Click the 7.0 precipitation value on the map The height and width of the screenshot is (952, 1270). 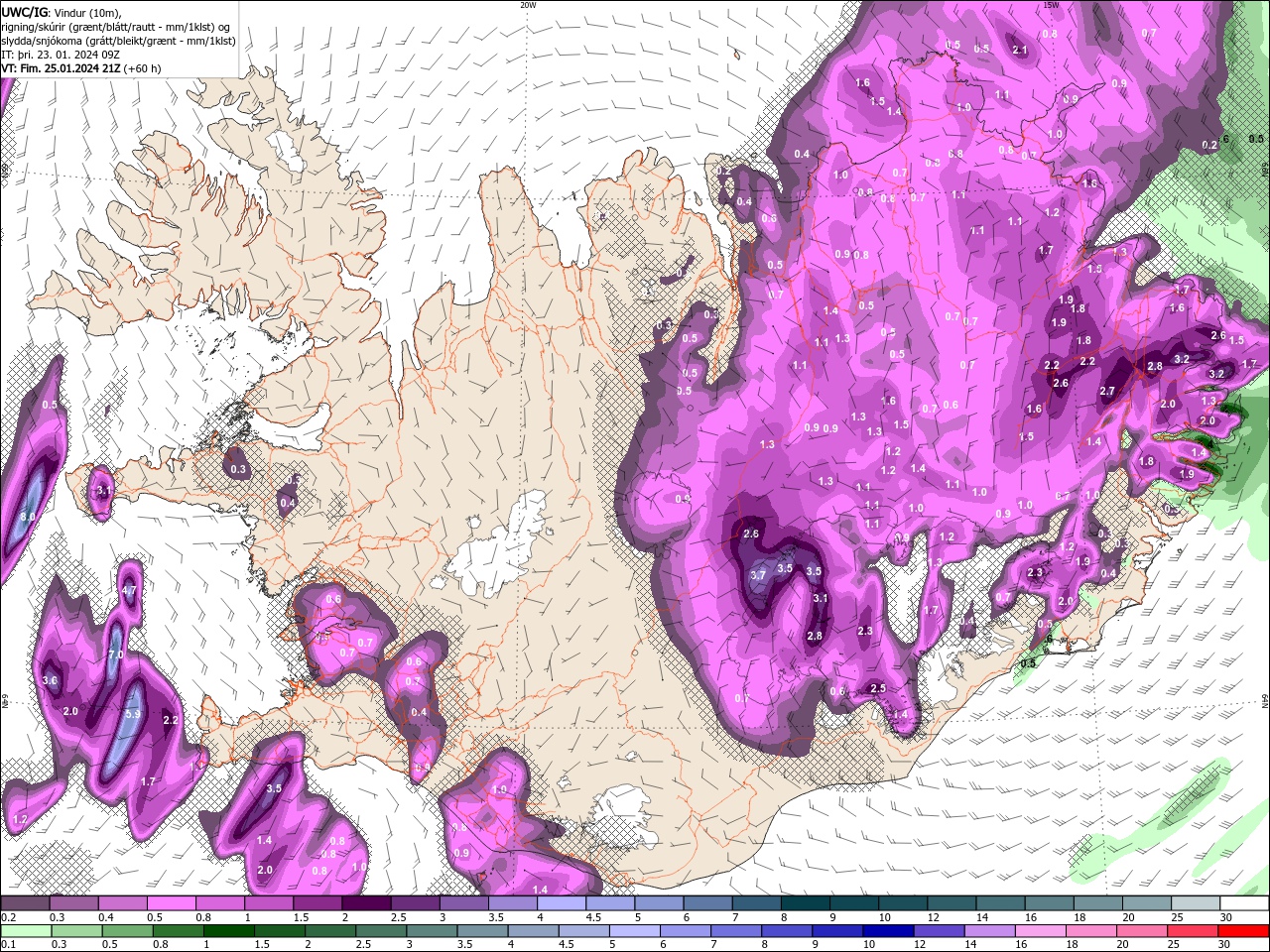[x=115, y=654]
